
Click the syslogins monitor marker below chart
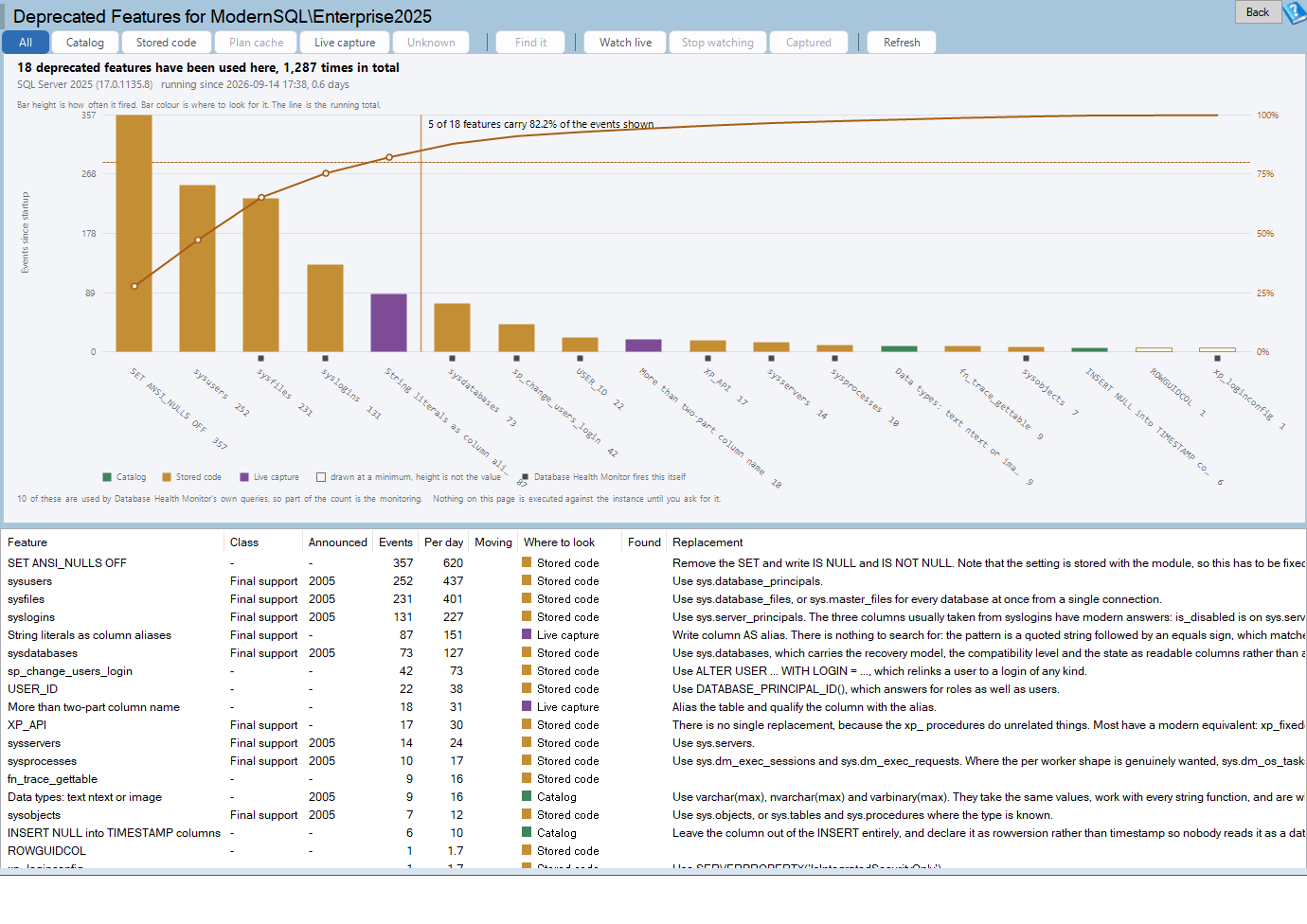tap(325, 359)
